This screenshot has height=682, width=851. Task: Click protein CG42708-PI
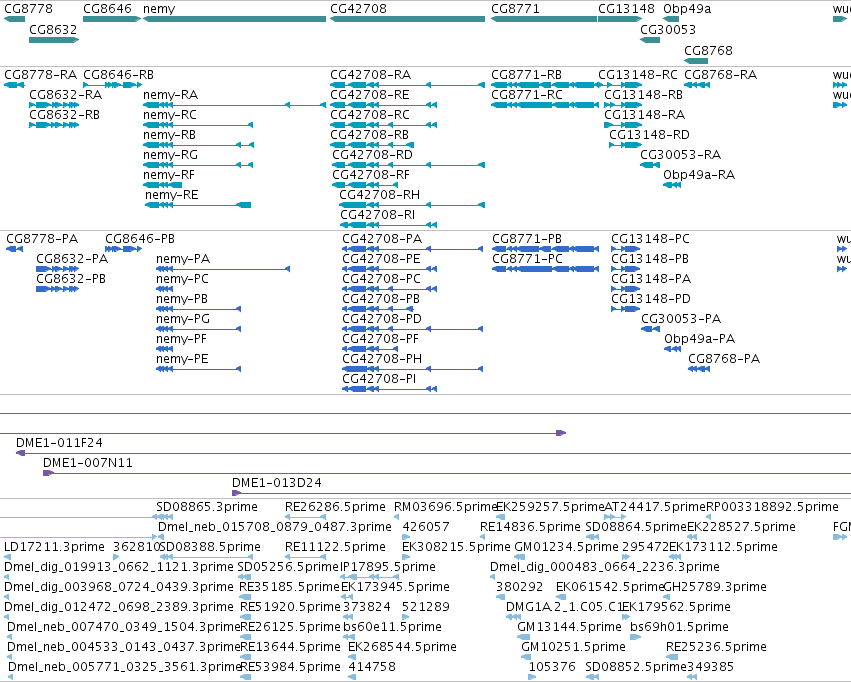point(379,379)
